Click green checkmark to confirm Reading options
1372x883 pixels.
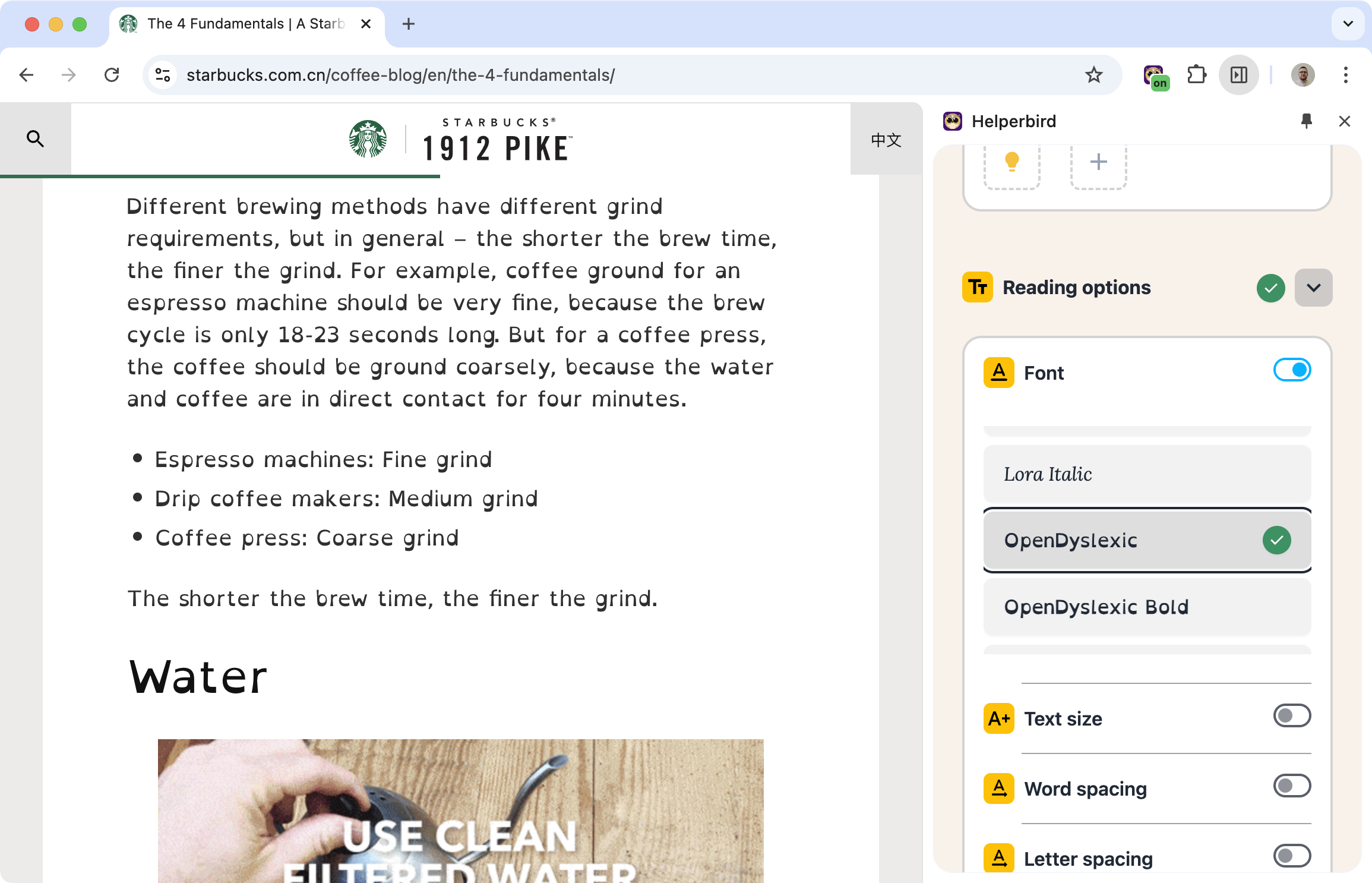click(x=1271, y=288)
